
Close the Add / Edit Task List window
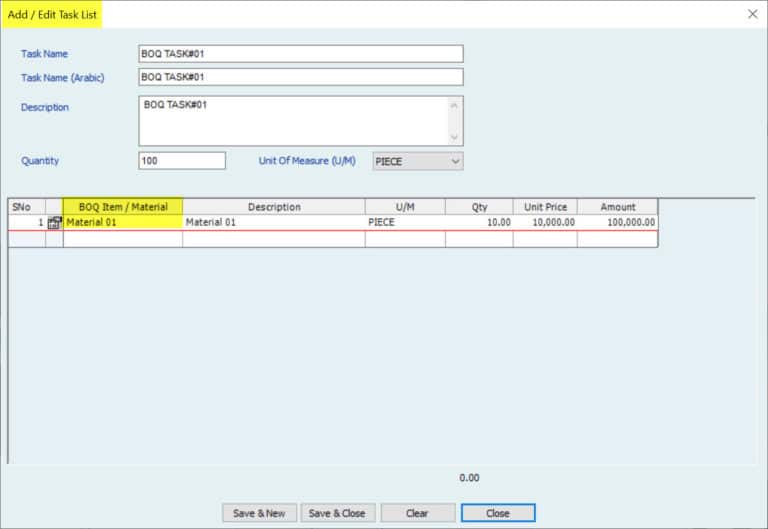click(x=752, y=14)
